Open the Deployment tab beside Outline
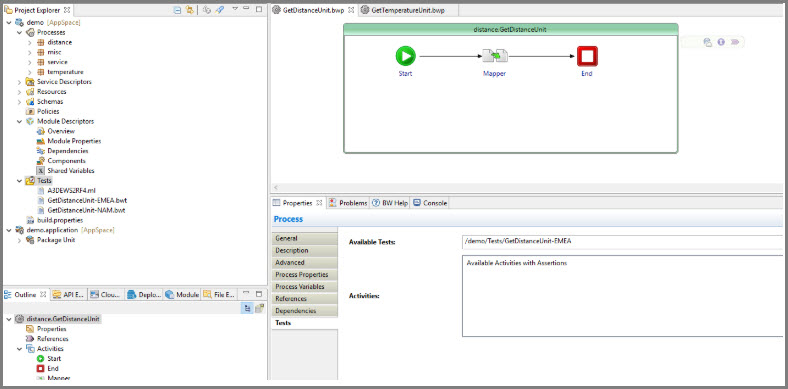Viewport: 788px width, 389px height. (x=144, y=295)
